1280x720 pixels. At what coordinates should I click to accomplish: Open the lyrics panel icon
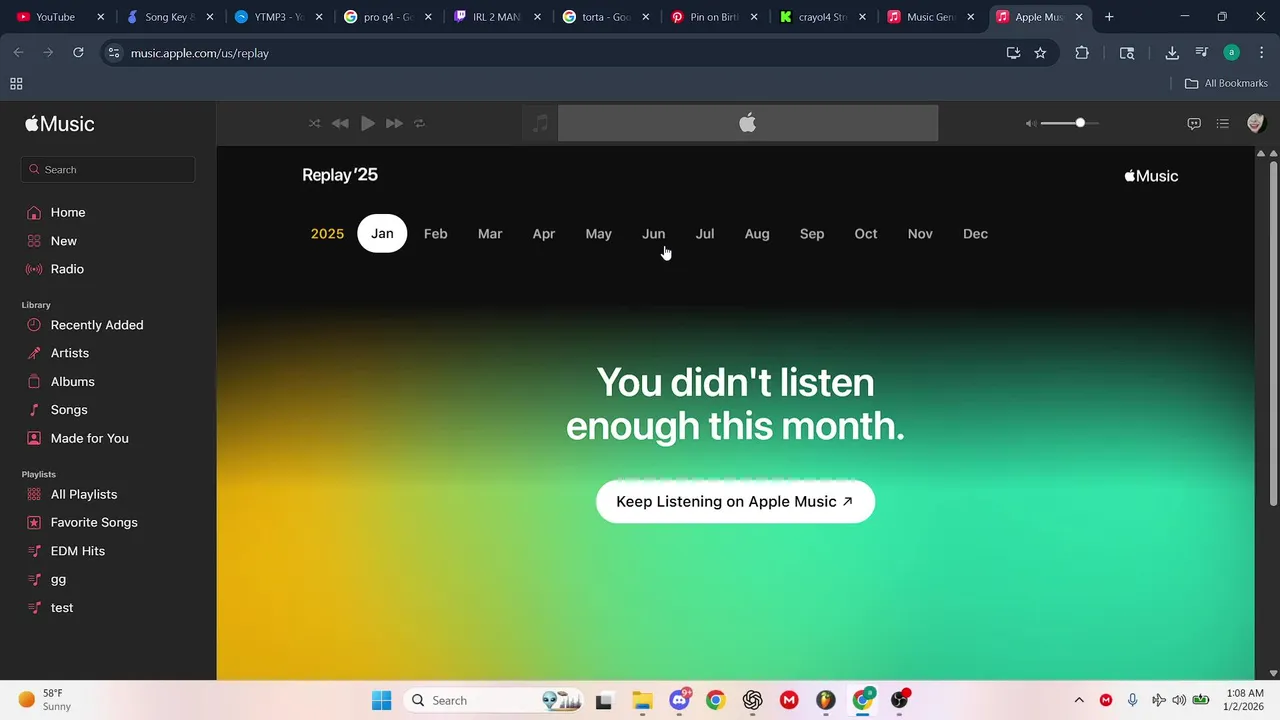[1193, 123]
